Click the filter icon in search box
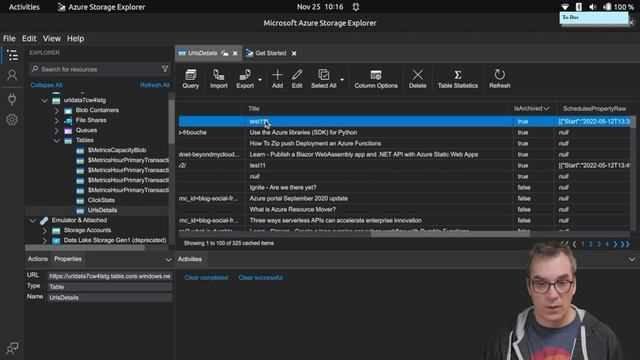The width and height of the screenshot is (640, 360). coord(164,69)
